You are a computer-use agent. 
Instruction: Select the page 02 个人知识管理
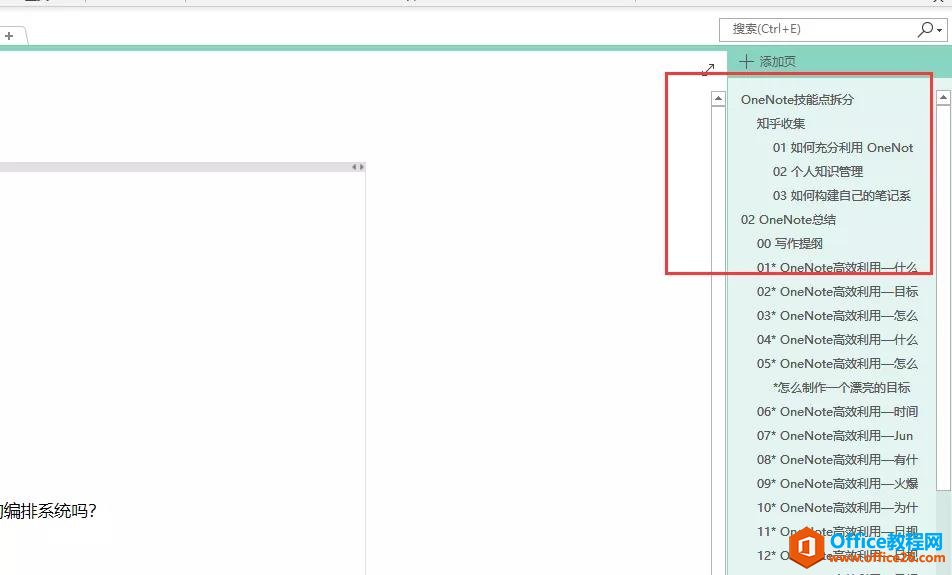pyautogui.click(x=818, y=172)
